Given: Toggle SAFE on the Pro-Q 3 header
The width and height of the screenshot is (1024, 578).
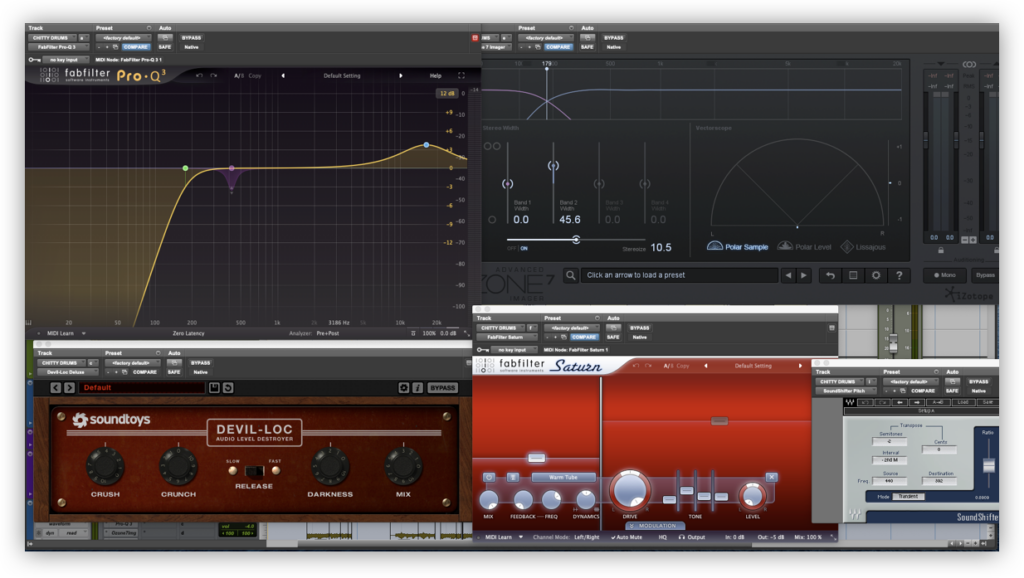Looking at the screenshot, I should tap(165, 47).
